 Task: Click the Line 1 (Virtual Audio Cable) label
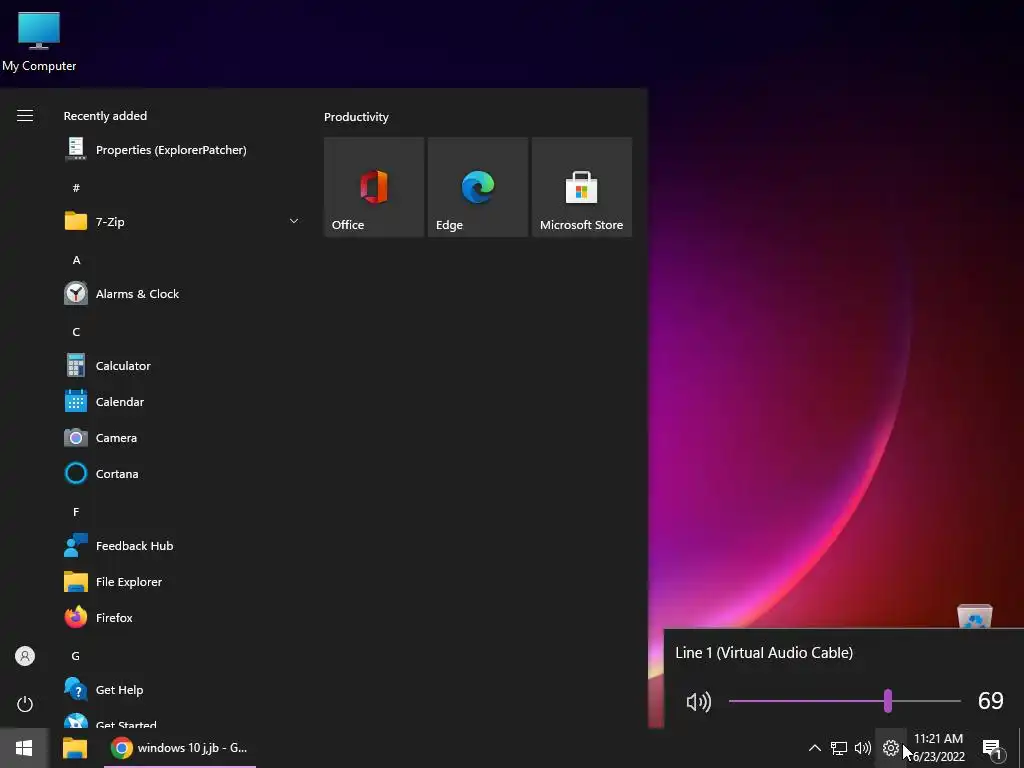(x=764, y=652)
